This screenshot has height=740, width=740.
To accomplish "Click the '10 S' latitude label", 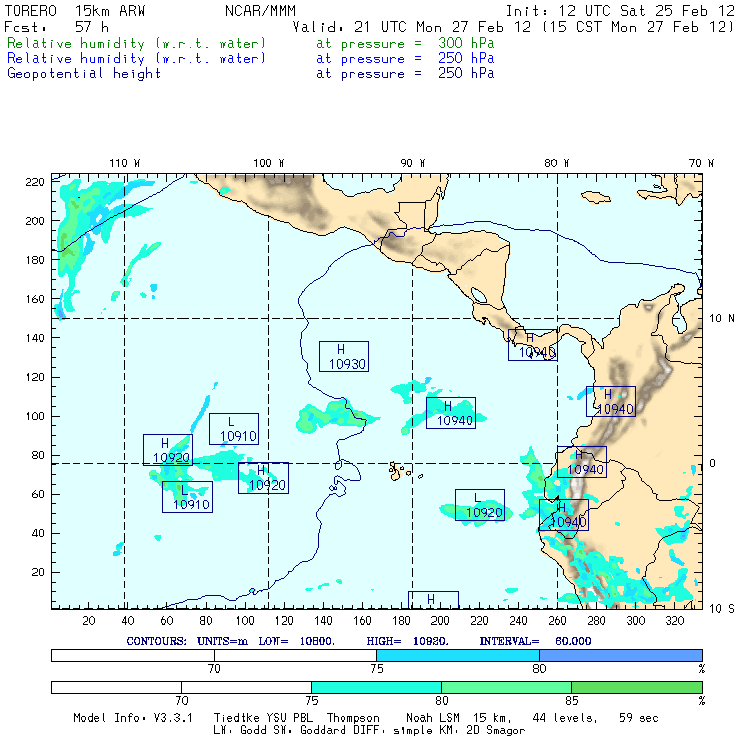I will pyautogui.click(x=722, y=609).
